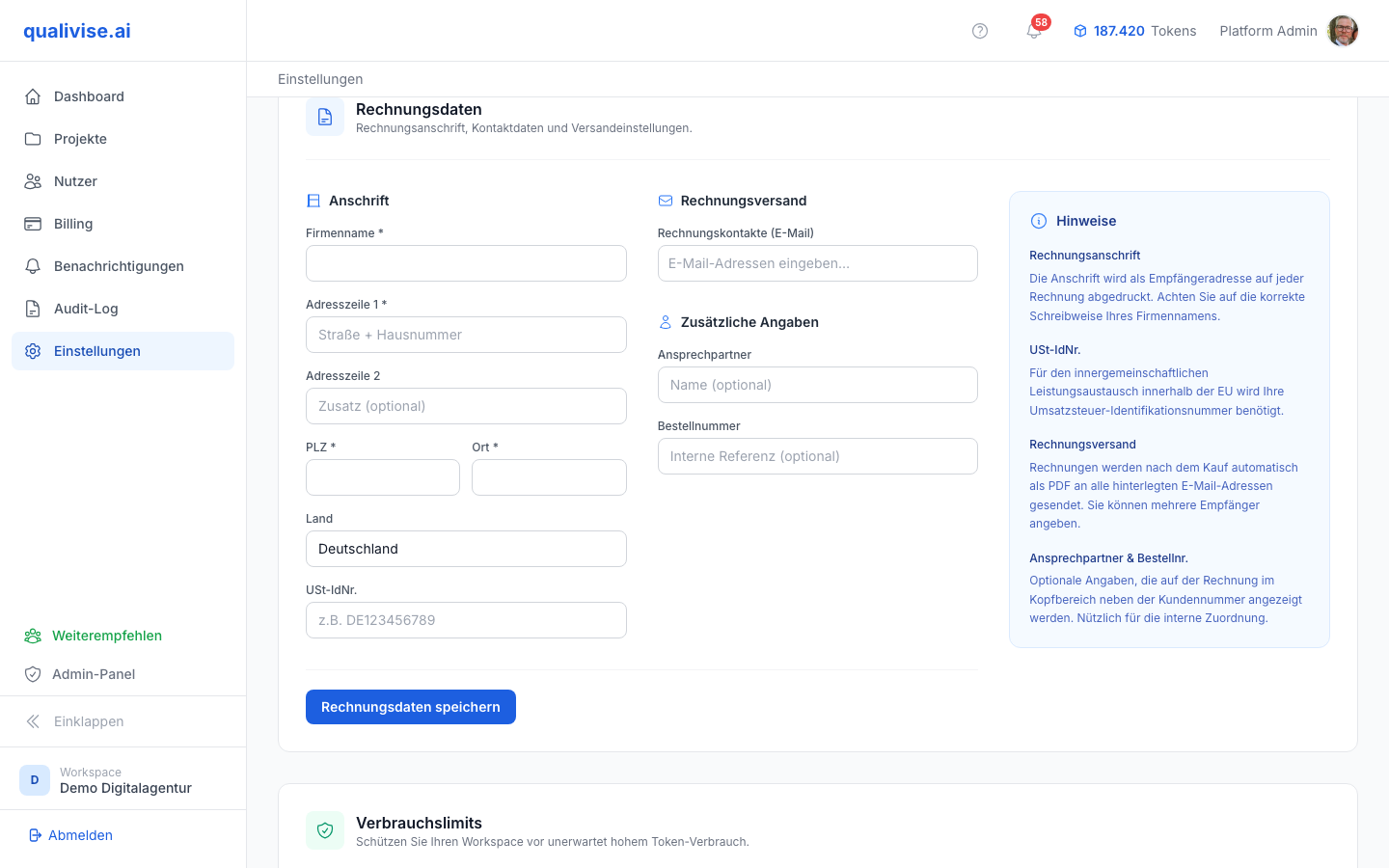Open Nutzer page
The width and height of the screenshot is (1389, 868).
coord(123,181)
